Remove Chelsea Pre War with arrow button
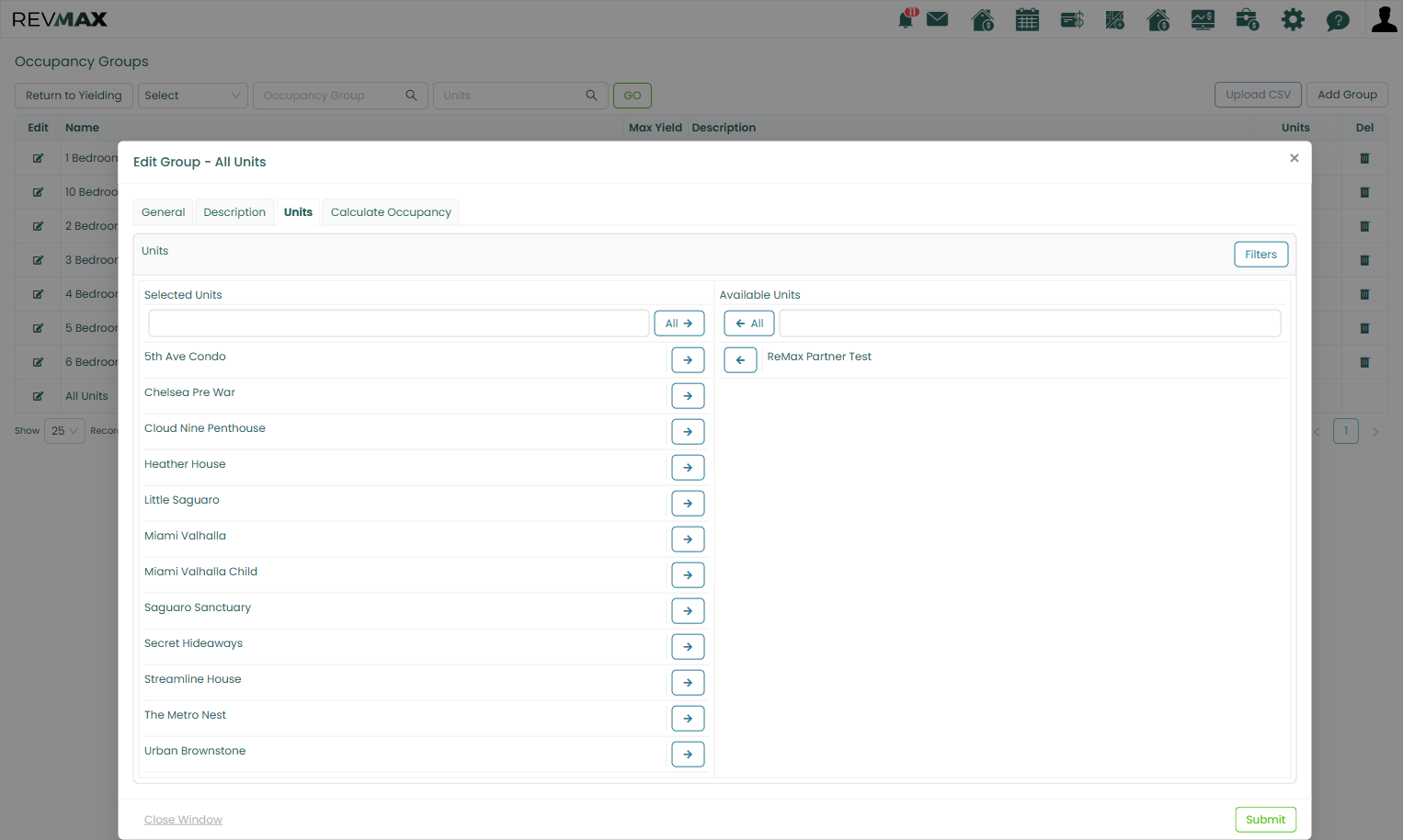The width and height of the screenshot is (1403, 840). 688,396
